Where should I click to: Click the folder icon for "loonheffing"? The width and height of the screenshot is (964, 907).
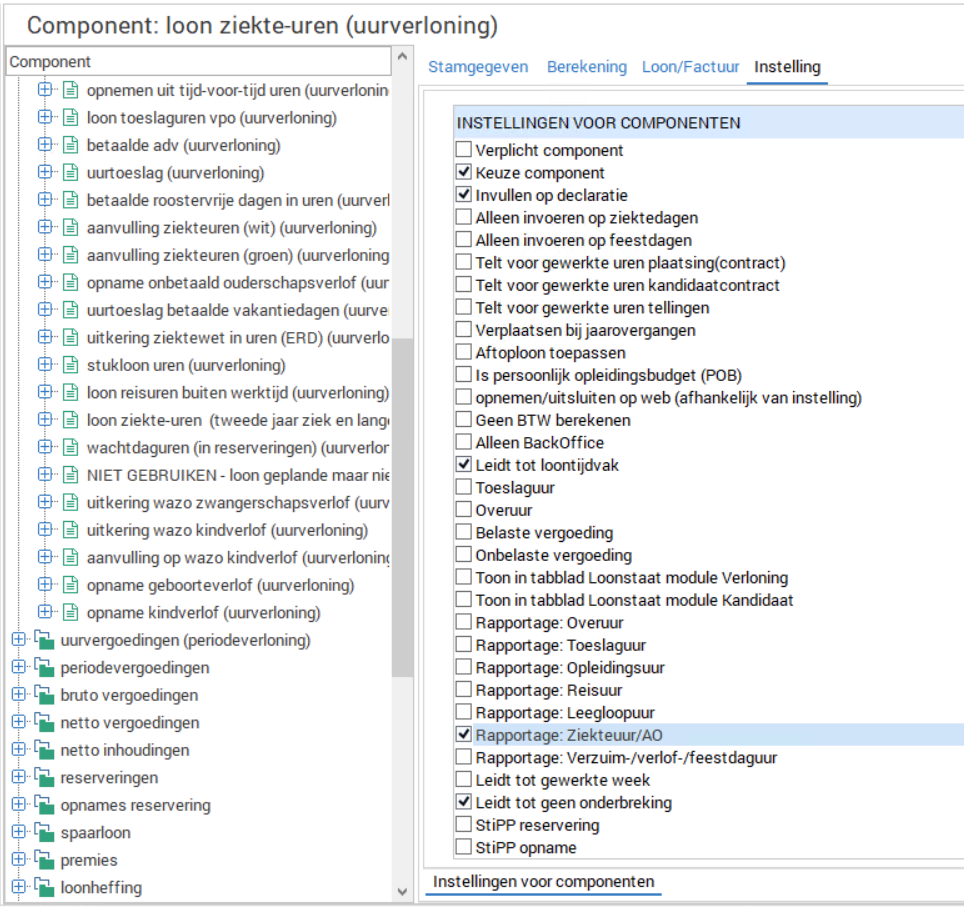click(x=47, y=887)
